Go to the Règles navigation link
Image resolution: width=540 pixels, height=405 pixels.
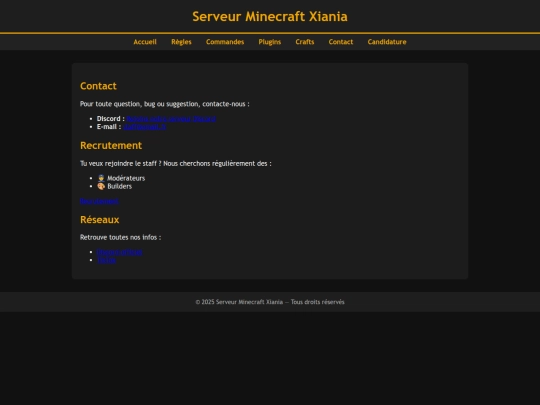click(181, 42)
